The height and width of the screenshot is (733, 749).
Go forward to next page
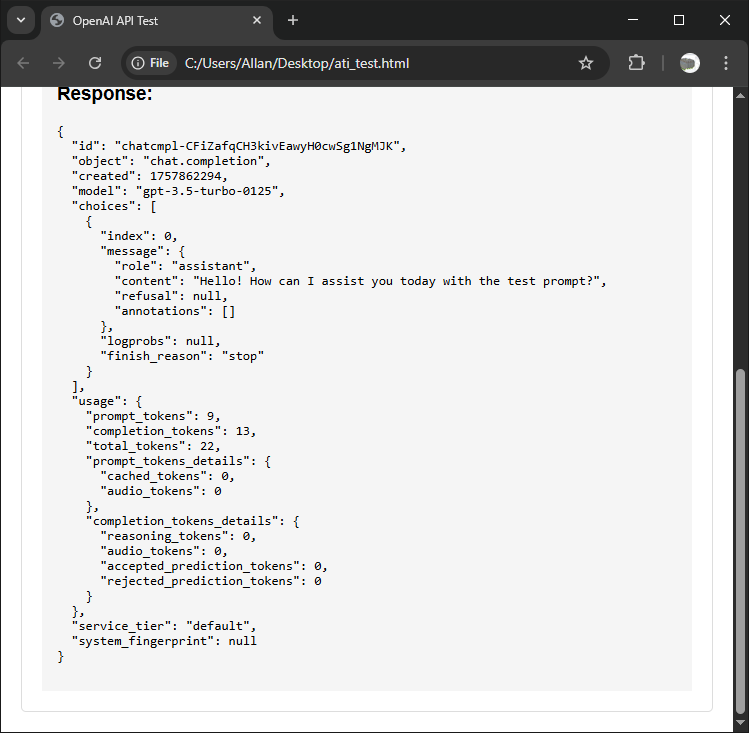pos(59,63)
